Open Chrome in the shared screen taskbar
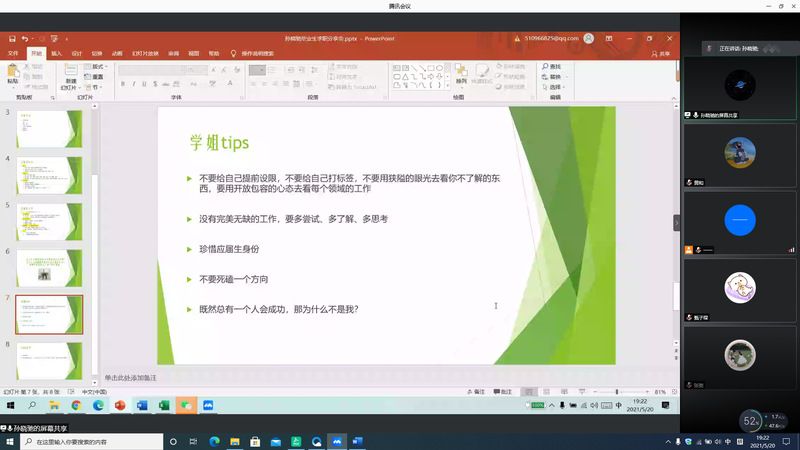Image resolution: width=800 pixels, height=450 pixels. [x=76, y=405]
